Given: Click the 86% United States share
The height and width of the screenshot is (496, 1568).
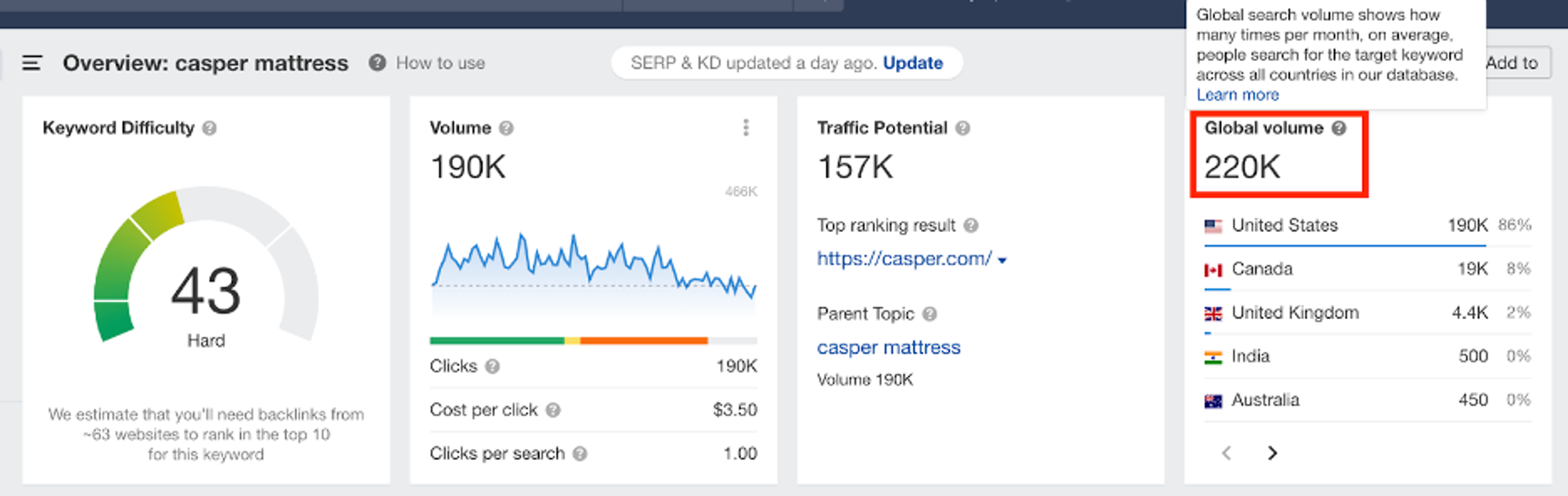Looking at the screenshot, I should coord(1515,226).
